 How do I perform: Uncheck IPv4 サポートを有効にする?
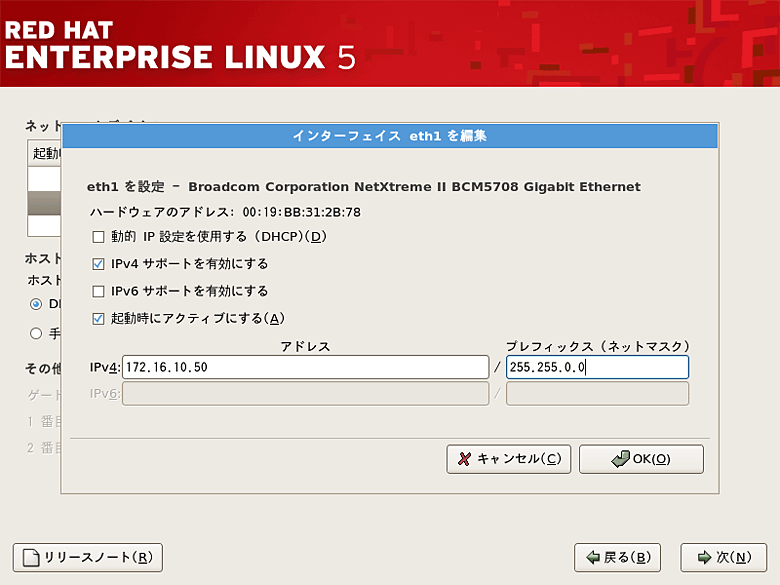[x=98, y=264]
